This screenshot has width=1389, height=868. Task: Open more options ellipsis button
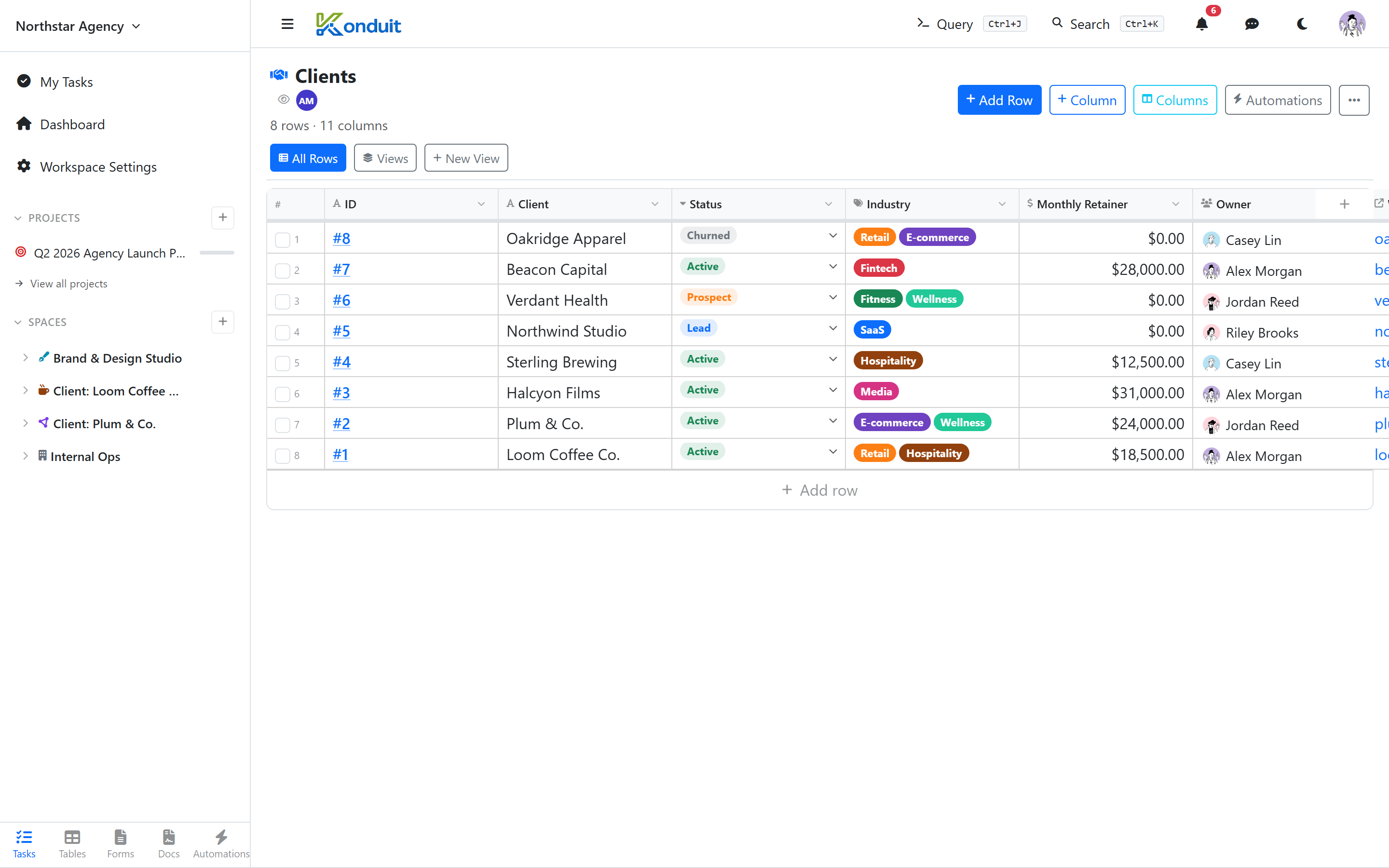click(1354, 100)
